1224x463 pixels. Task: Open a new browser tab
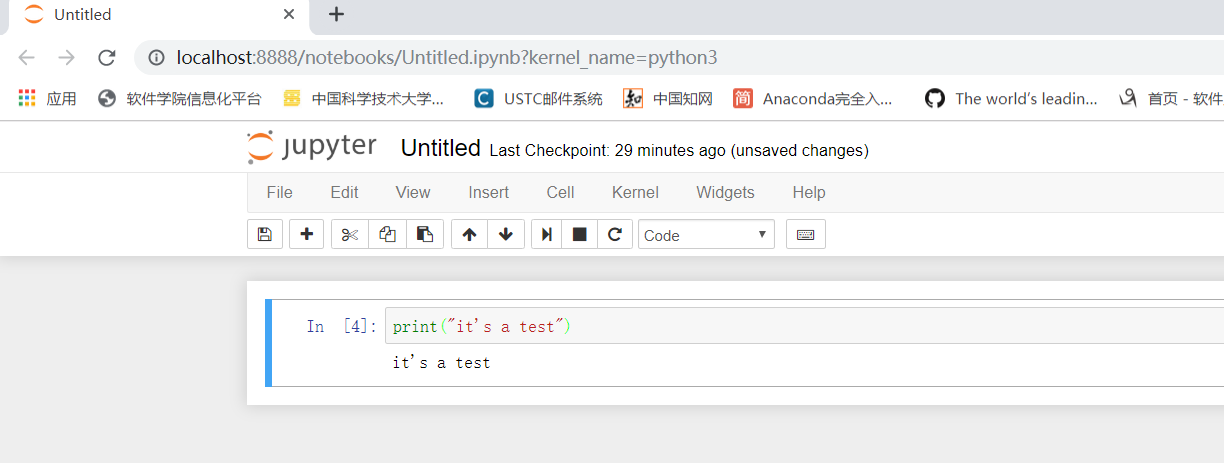pyautogui.click(x=336, y=14)
